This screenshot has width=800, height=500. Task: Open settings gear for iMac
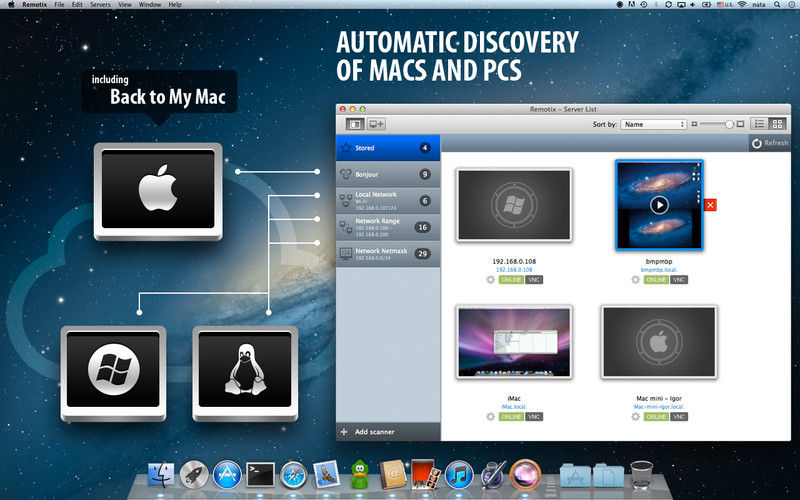(490, 417)
